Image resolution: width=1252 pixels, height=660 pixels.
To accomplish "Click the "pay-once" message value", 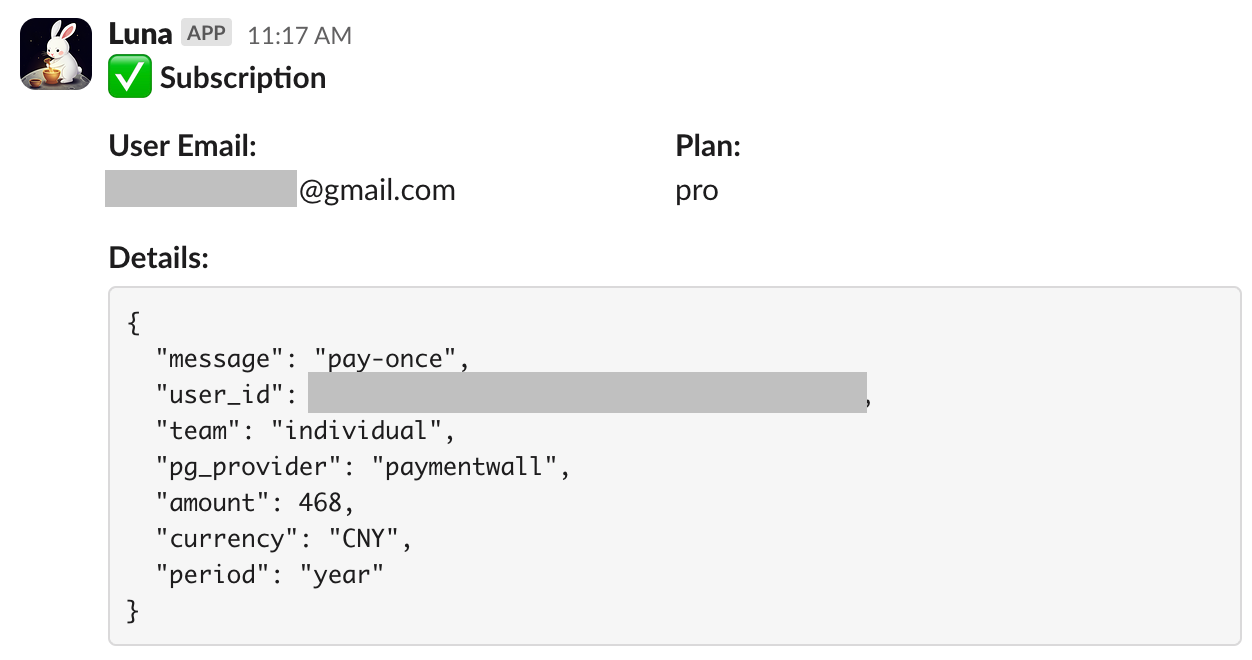I will 385,359.
